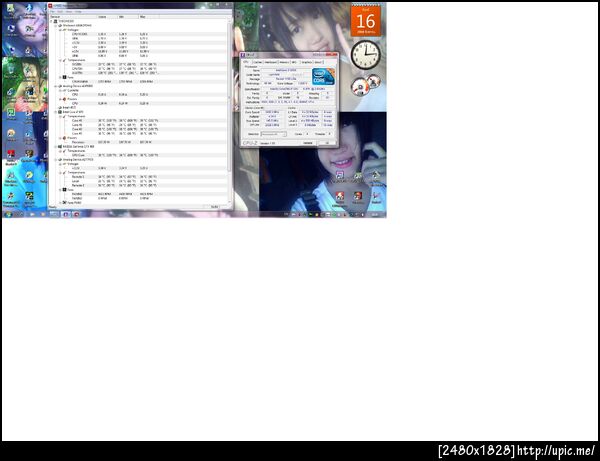This screenshot has height=461, width=600.
Task: Click the analog clock desktop gadget
Action: 365,55
